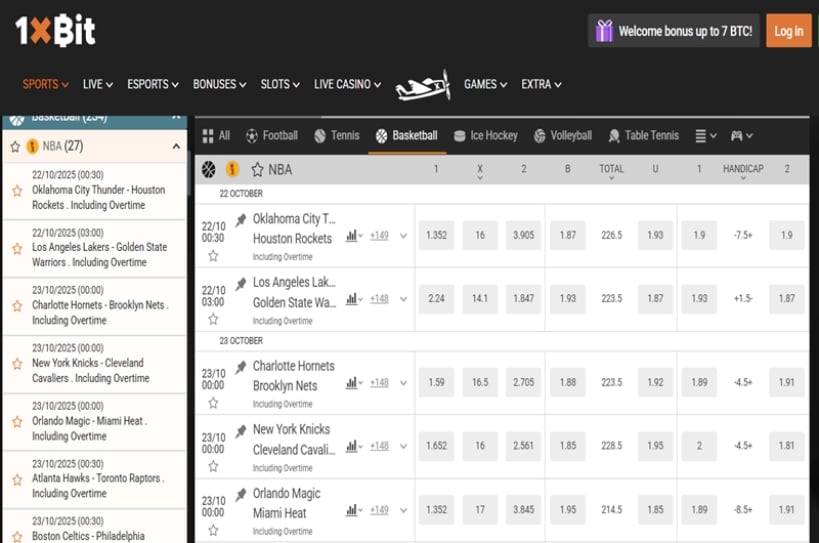
Task: Favorite the Los Angeles Lakers match in sidebar
Action: (x=16, y=247)
